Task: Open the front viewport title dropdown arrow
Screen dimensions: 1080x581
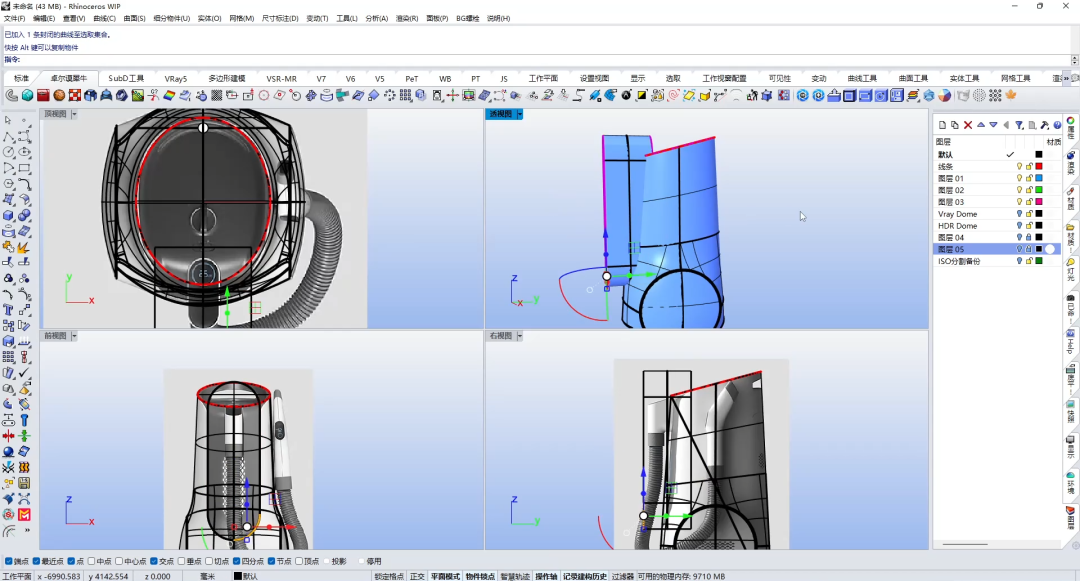Action: click(74, 336)
